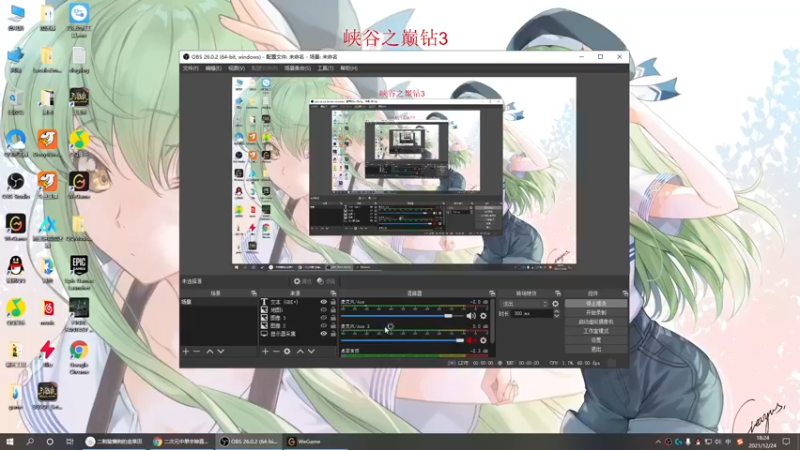The width and height of the screenshot is (800, 450).
Task: Pop out the Scene Transitions dock panel
Action: [558, 293]
